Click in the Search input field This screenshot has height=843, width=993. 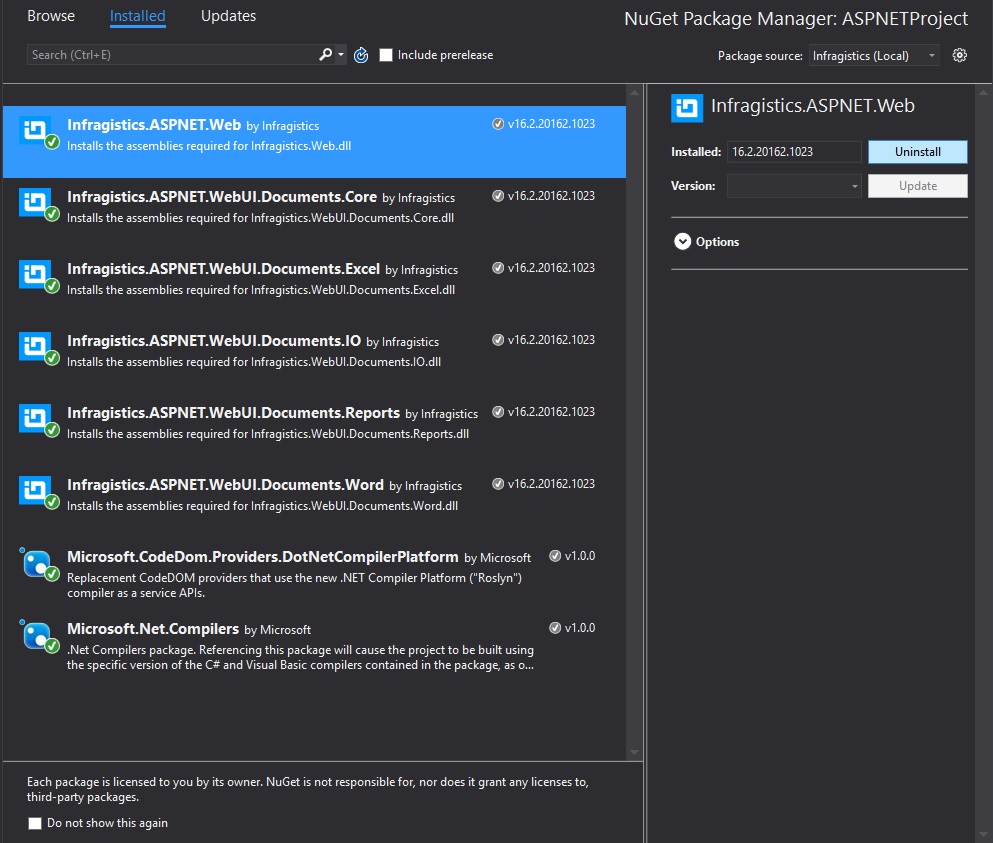170,55
